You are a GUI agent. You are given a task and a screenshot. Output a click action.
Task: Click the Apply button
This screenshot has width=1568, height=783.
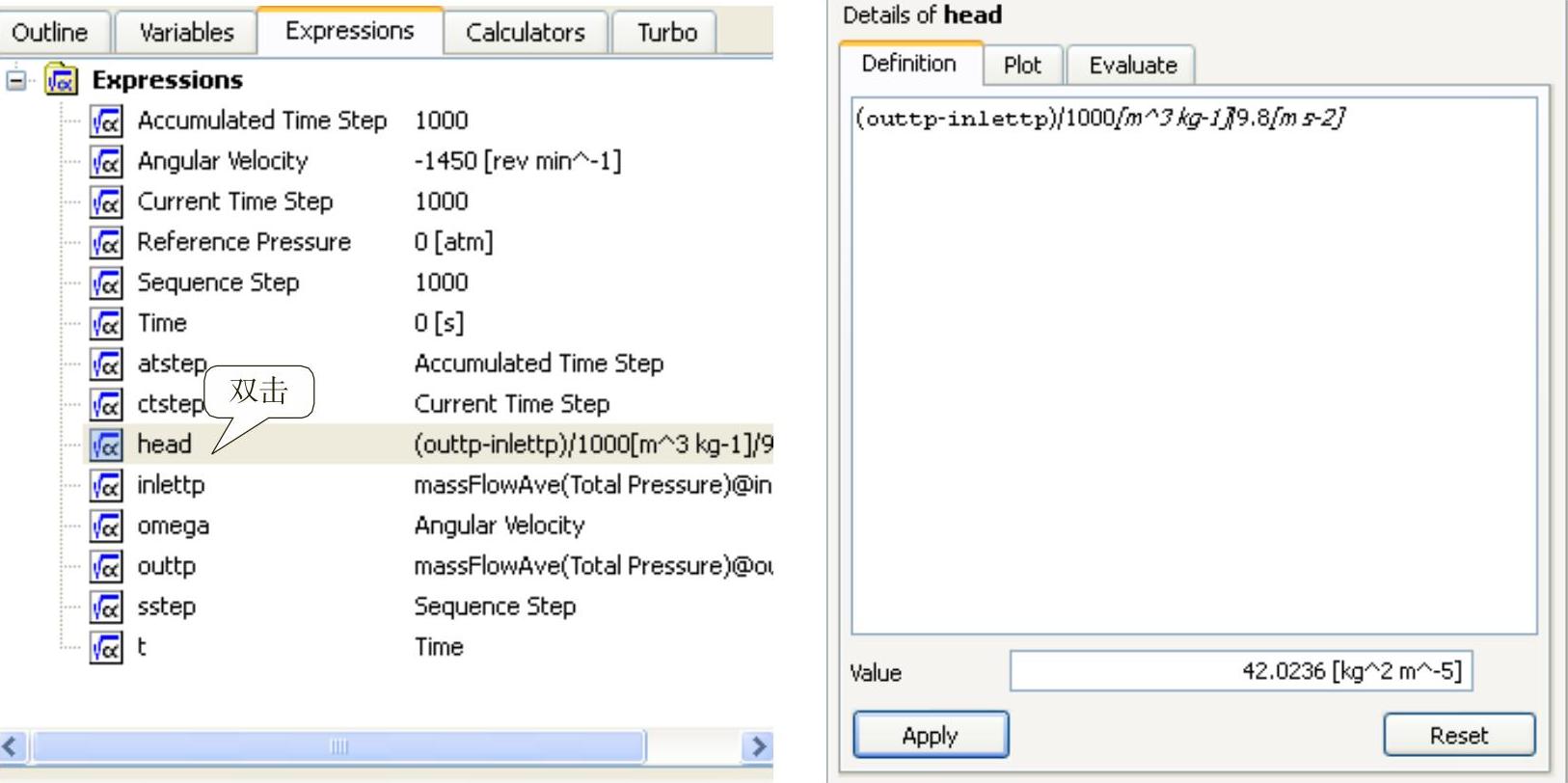[x=931, y=735]
